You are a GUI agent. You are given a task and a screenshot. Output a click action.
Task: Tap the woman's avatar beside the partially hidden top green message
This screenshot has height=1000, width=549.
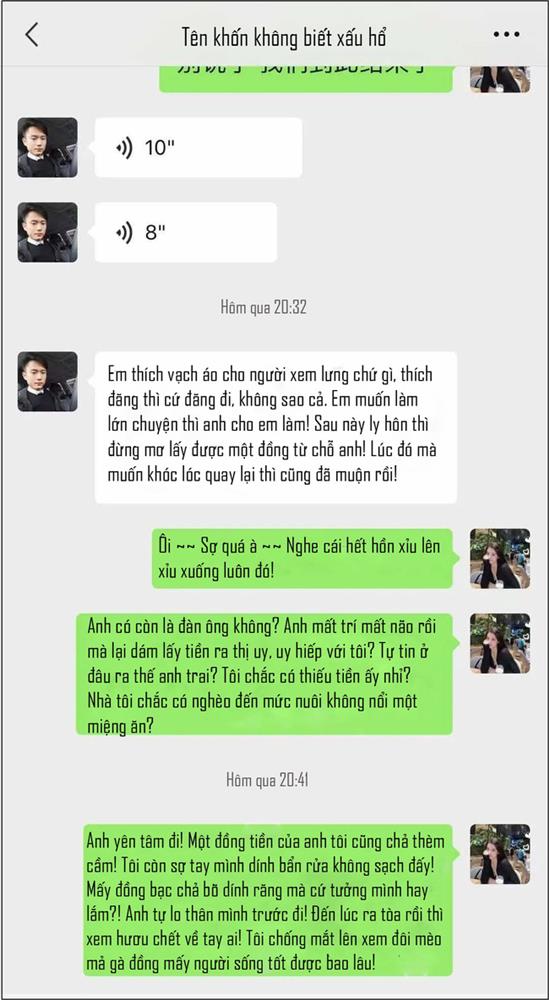pyautogui.click(x=501, y=79)
